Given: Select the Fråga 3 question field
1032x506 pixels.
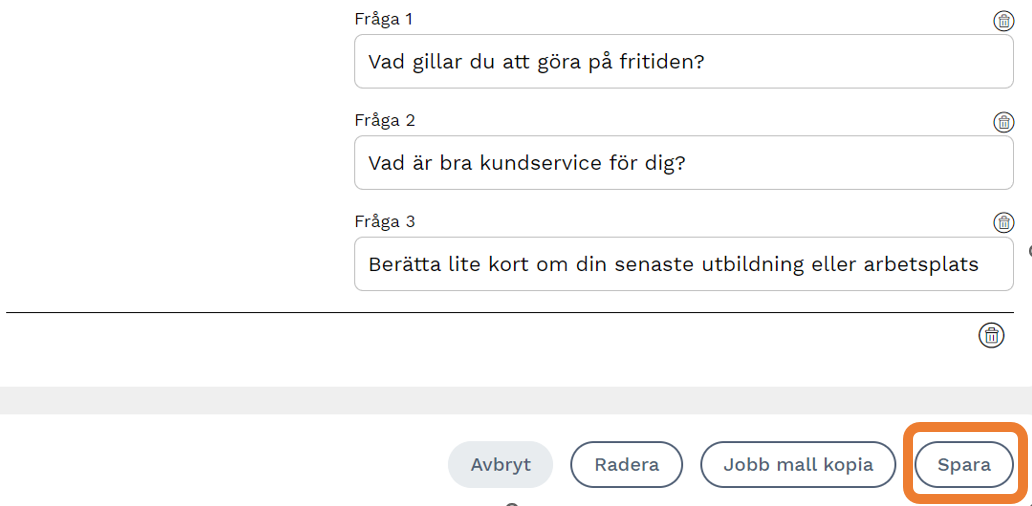Looking at the screenshot, I should point(684,264).
